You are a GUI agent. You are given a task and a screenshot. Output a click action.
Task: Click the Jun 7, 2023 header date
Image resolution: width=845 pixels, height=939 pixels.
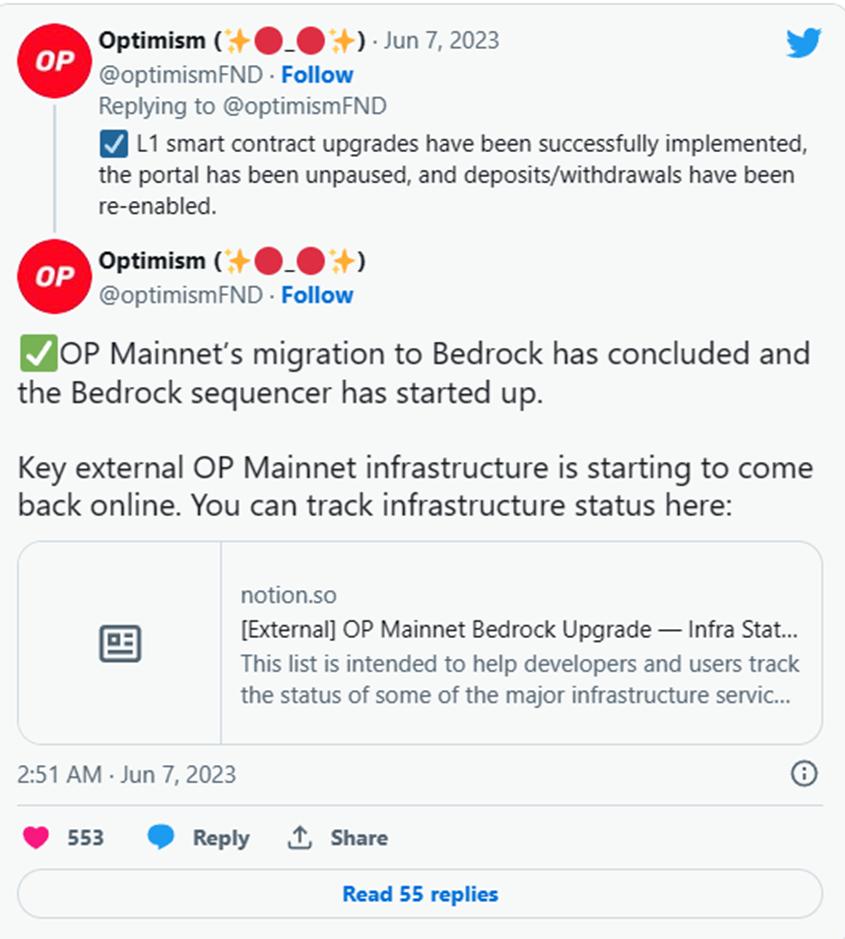coord(443,40)
